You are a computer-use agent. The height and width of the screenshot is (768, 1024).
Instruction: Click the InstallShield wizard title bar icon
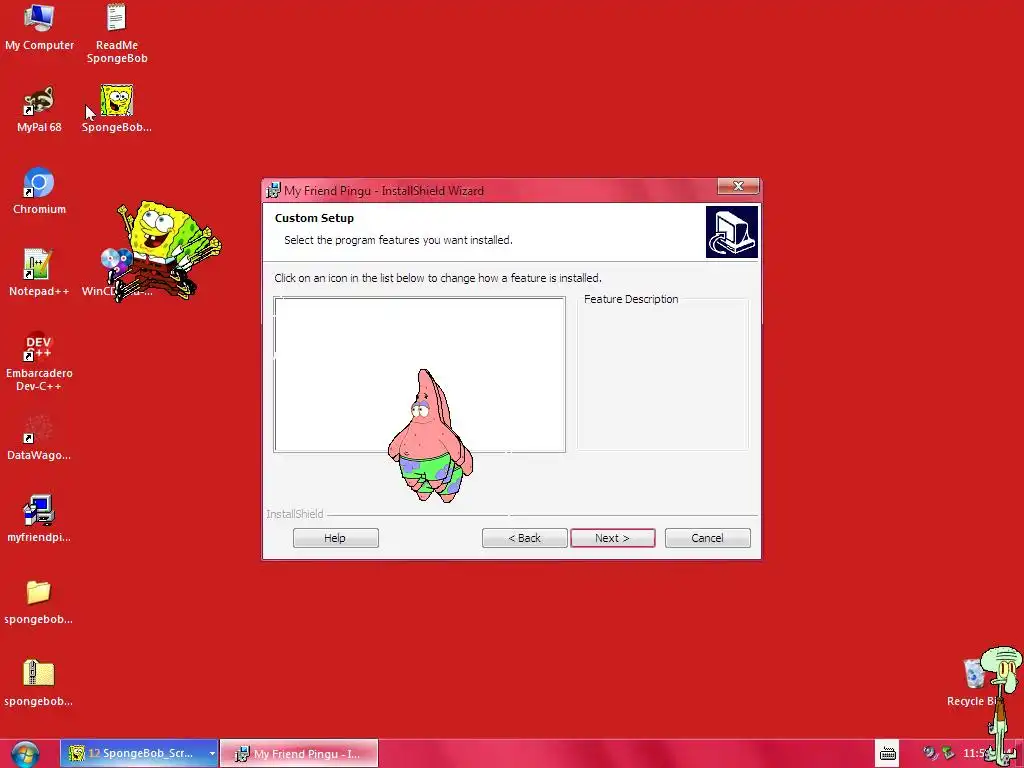click(x=273, y=191)
